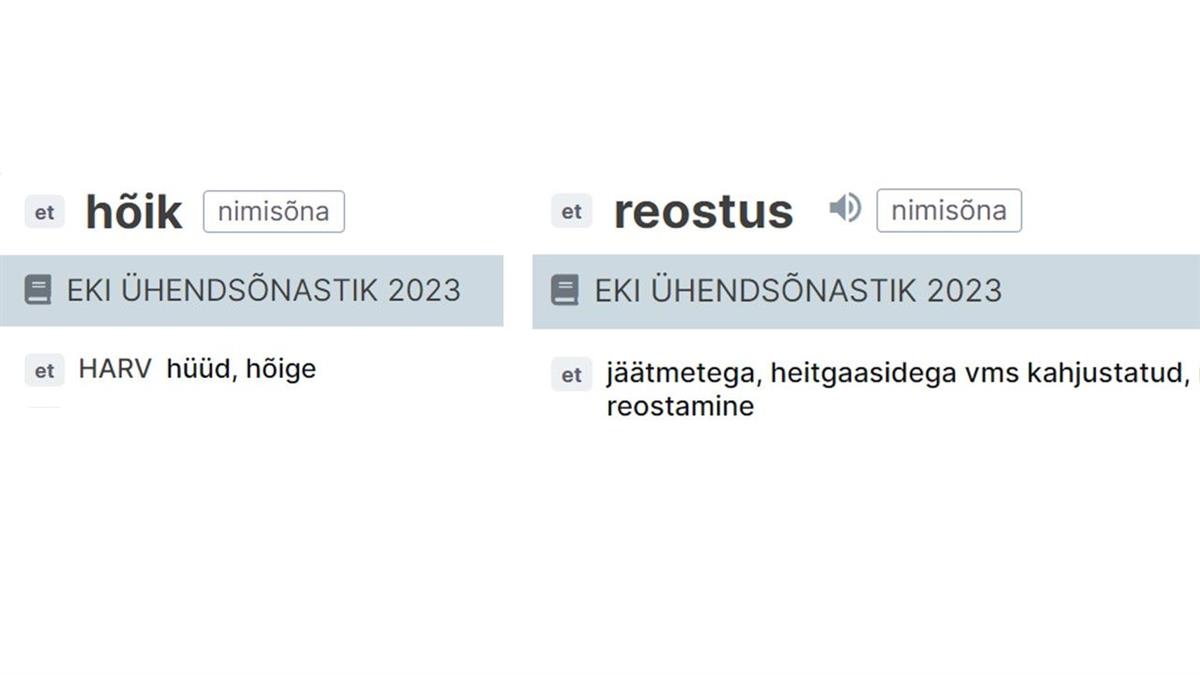1200x675 pixels.
Task: Select the 'nimisõna' tag next to hõik
Action: (x=273, y=212)
